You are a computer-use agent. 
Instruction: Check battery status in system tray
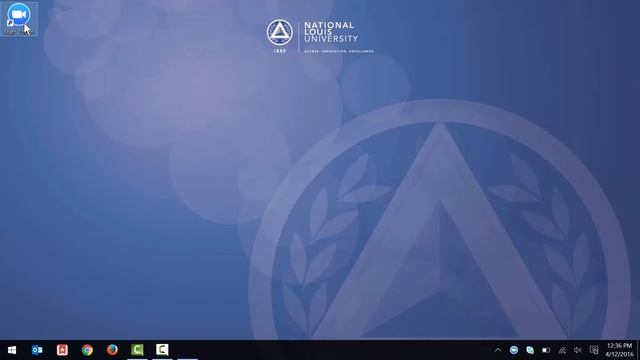click(x=546, y=350)
